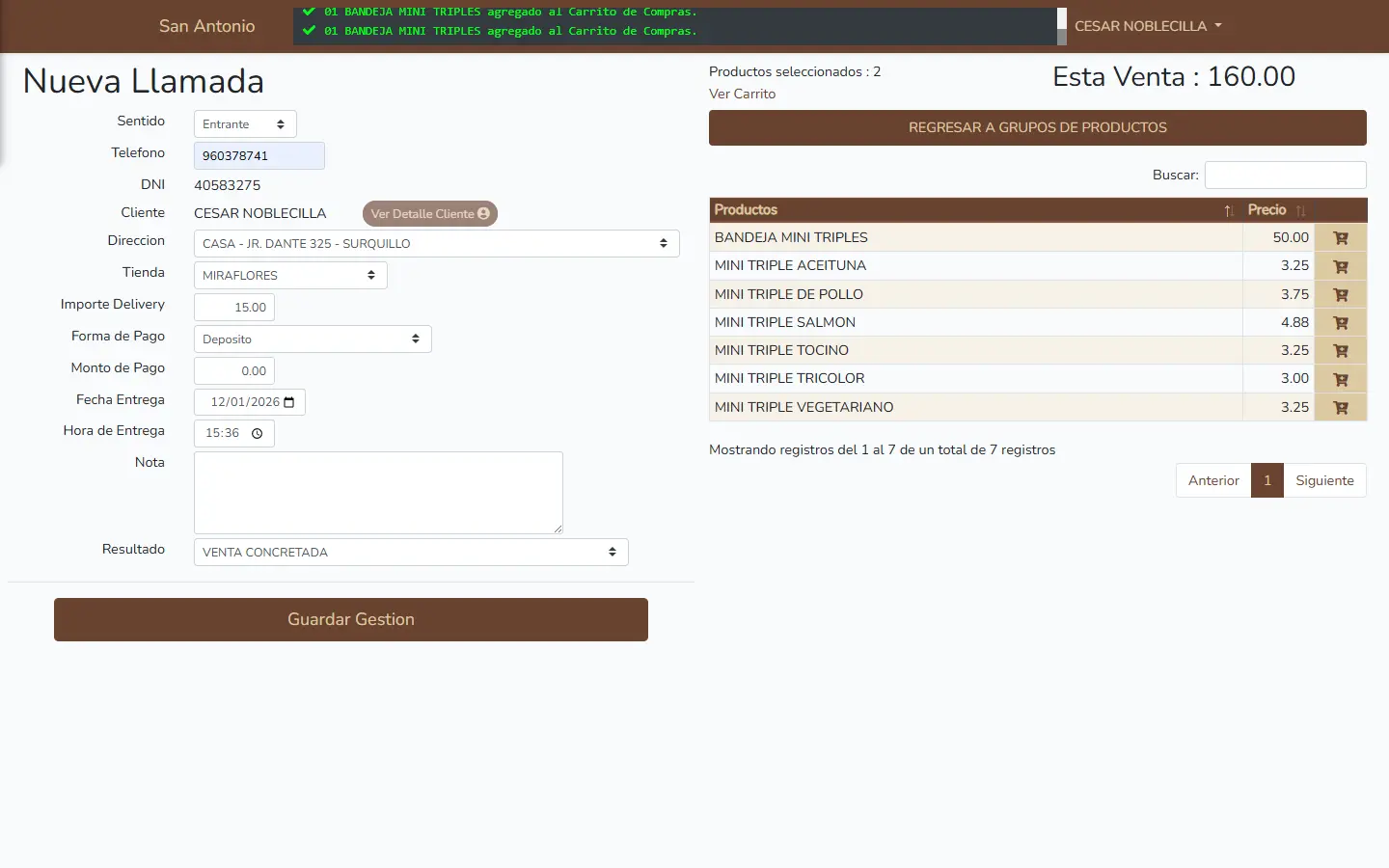Click cart icon for MINI TRIPLE SALMON
Screen dimensions: 1389x868
coord(1340,323)
